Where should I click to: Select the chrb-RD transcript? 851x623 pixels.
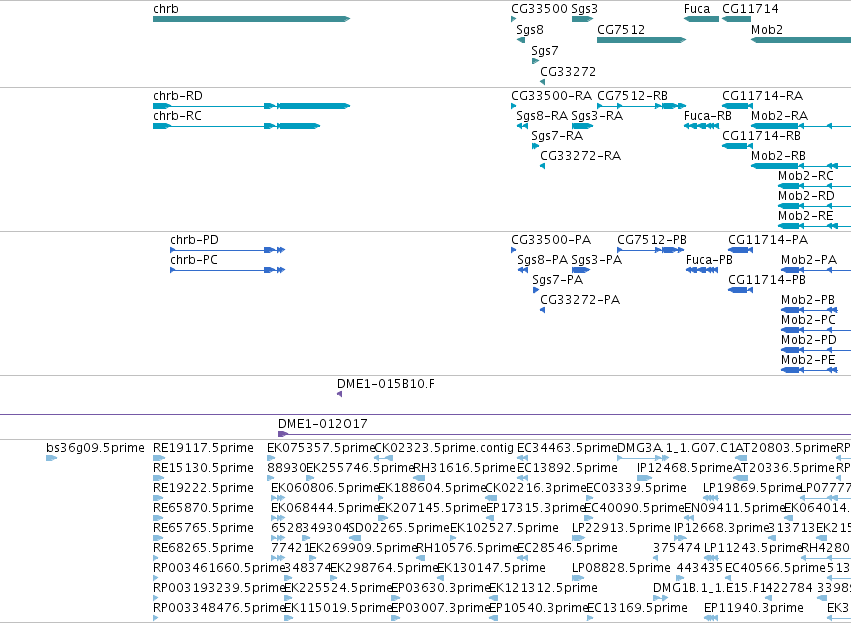click(251, 106)
